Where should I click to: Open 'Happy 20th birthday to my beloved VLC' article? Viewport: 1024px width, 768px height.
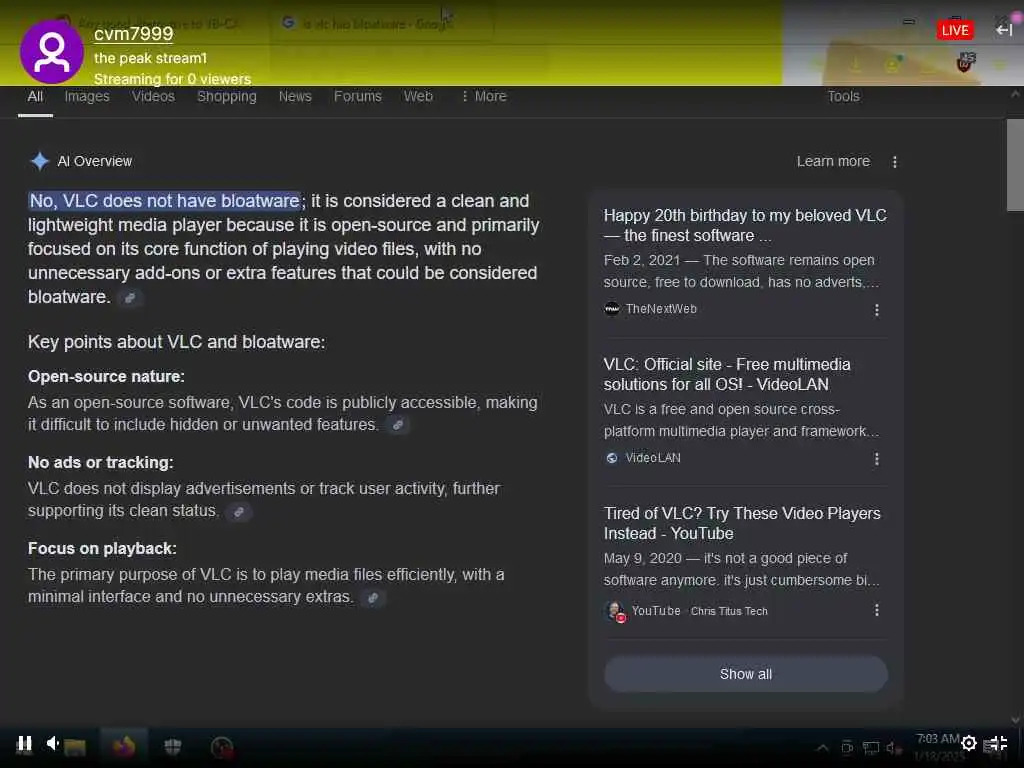pos(744,225)
